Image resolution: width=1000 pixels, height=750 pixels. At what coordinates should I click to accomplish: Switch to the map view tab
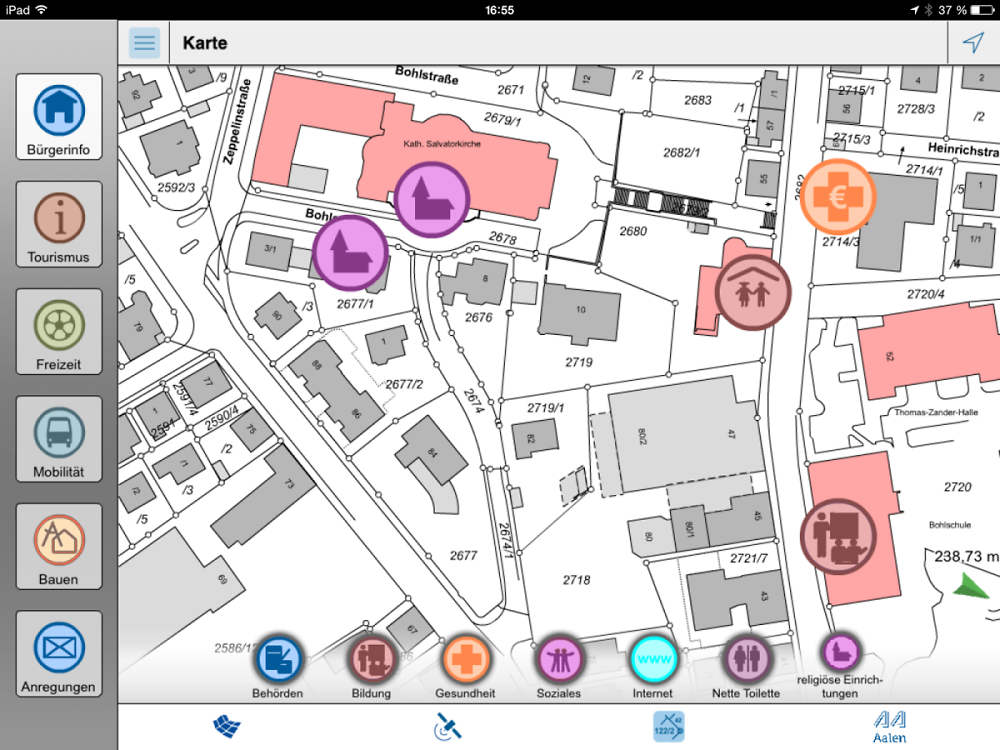(x=228, y=727)
